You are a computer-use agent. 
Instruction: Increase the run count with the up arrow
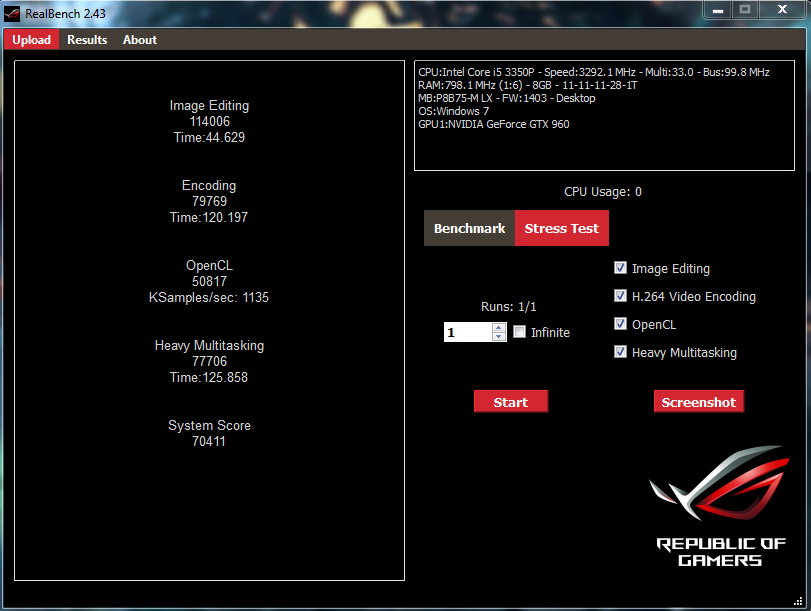pos(499,327)
